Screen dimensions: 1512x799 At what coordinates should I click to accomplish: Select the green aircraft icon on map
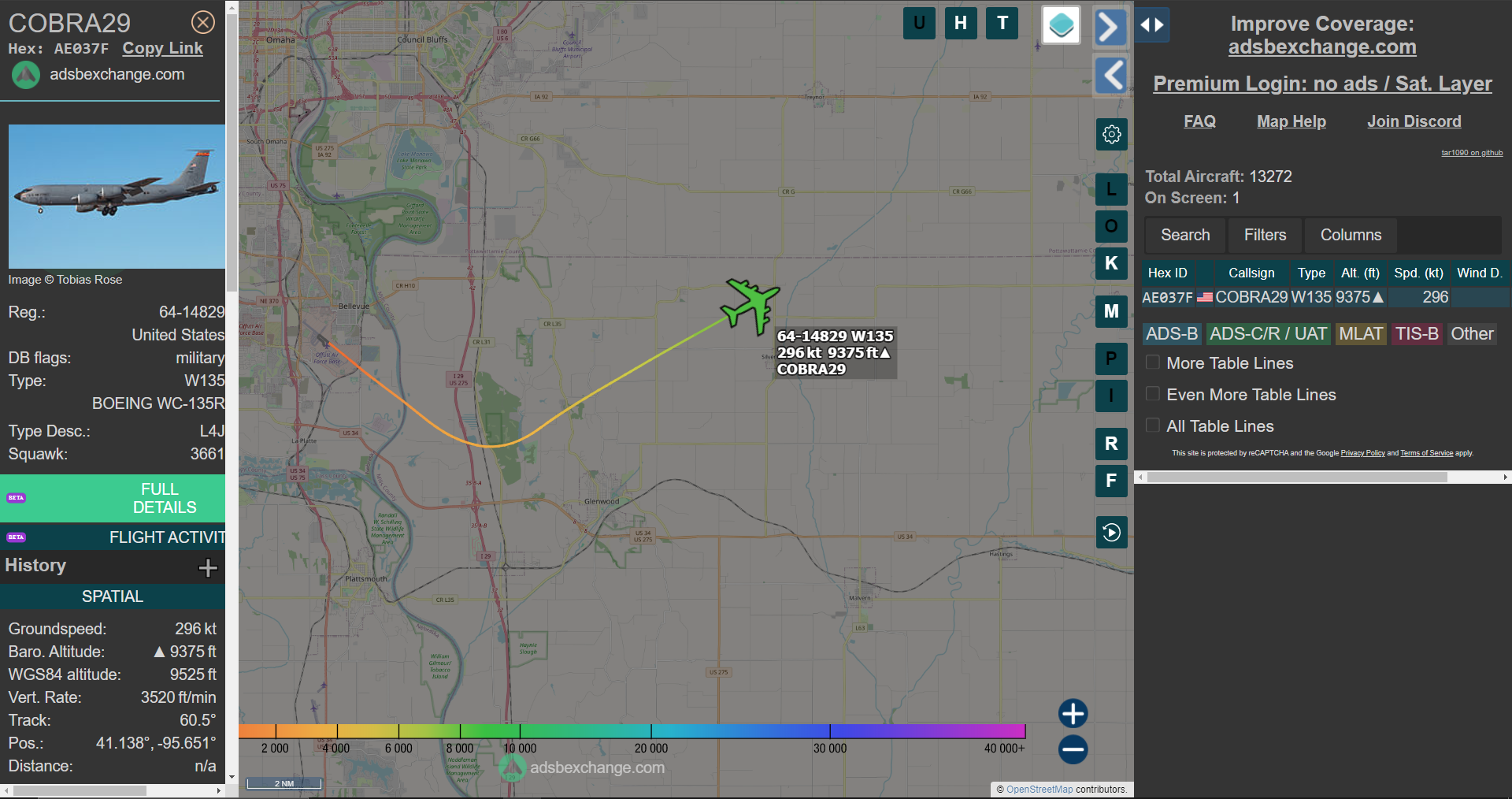pyautogui.click(x=750, y=305)
